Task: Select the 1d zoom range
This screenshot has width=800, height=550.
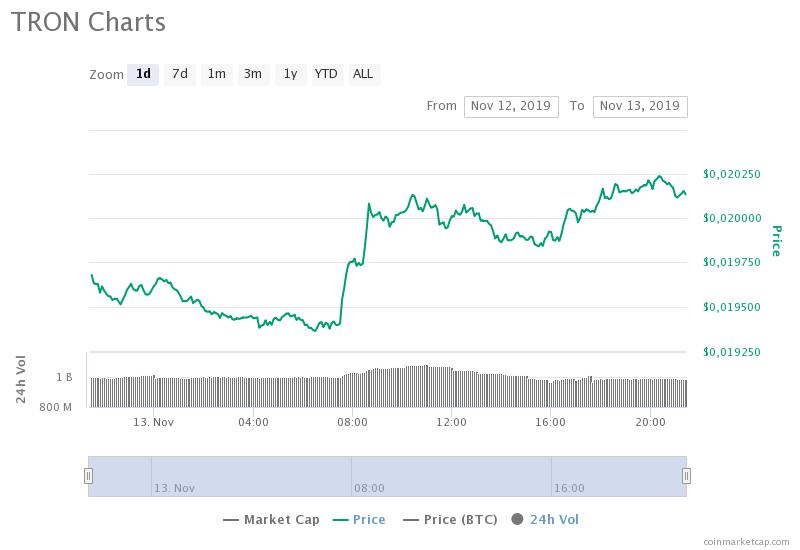Action: (143, 74)
